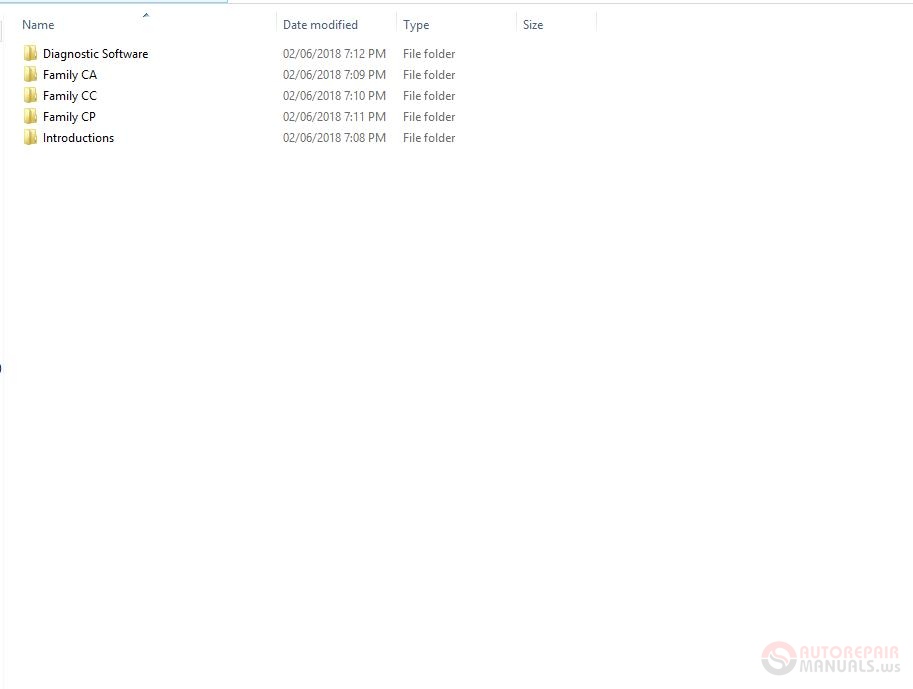Click the Family CC folder icon
The height and width of the screenshot is (689, 913).
30,96
